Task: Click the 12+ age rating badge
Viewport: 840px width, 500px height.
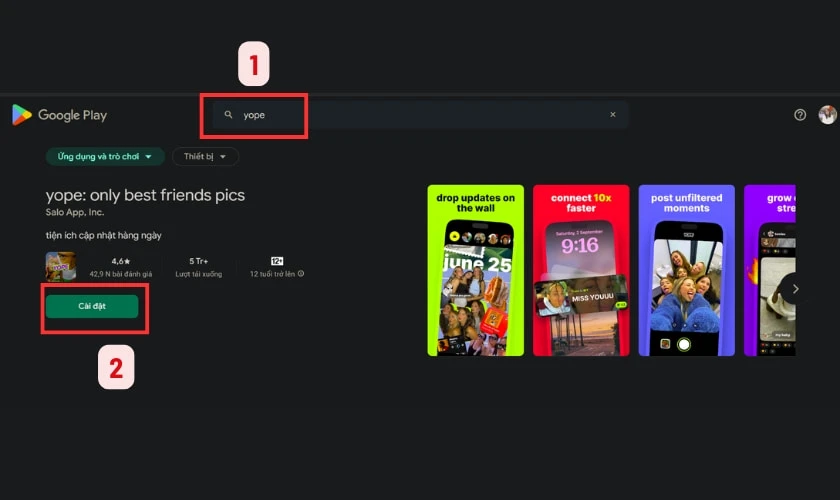Action: pos(277,261)
